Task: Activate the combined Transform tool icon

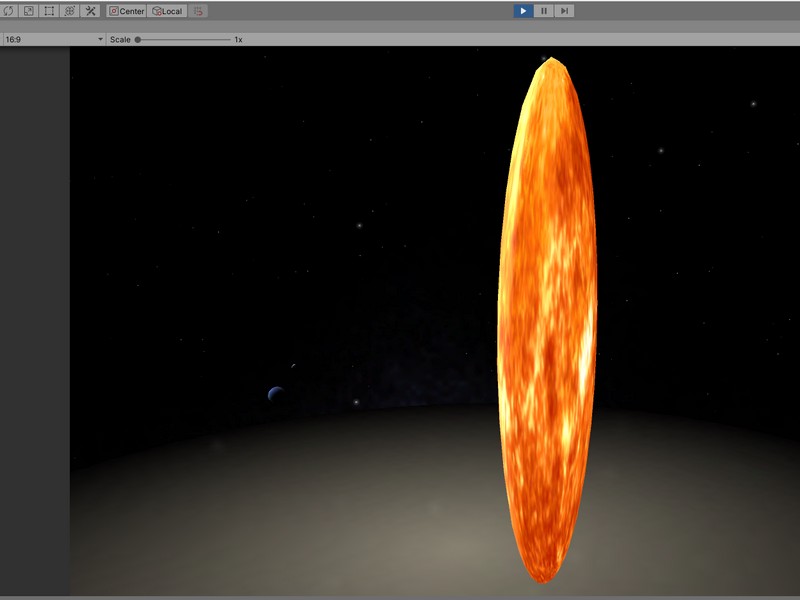Action: coord(69,11)
